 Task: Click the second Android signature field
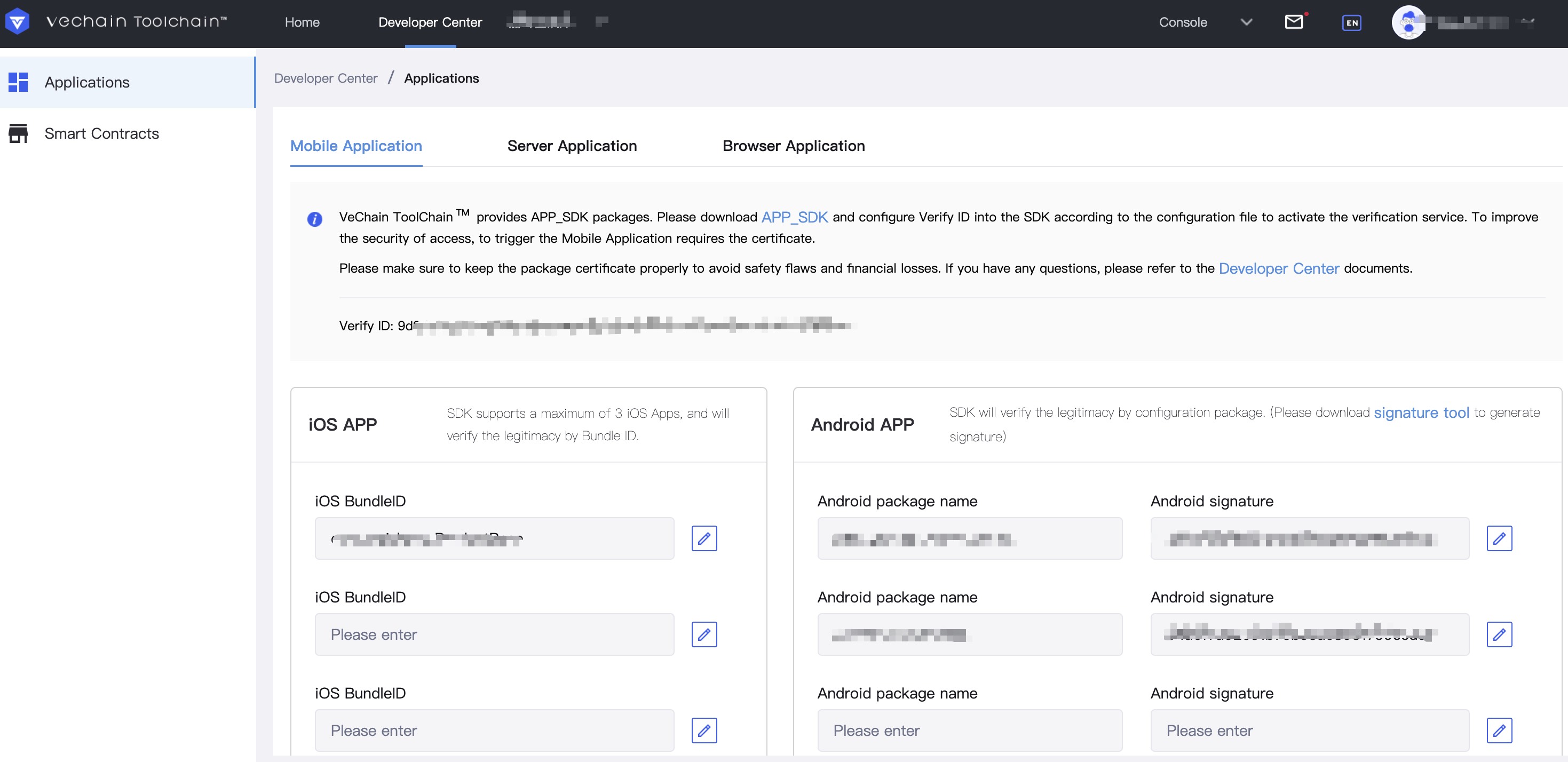coord(1310,635)
